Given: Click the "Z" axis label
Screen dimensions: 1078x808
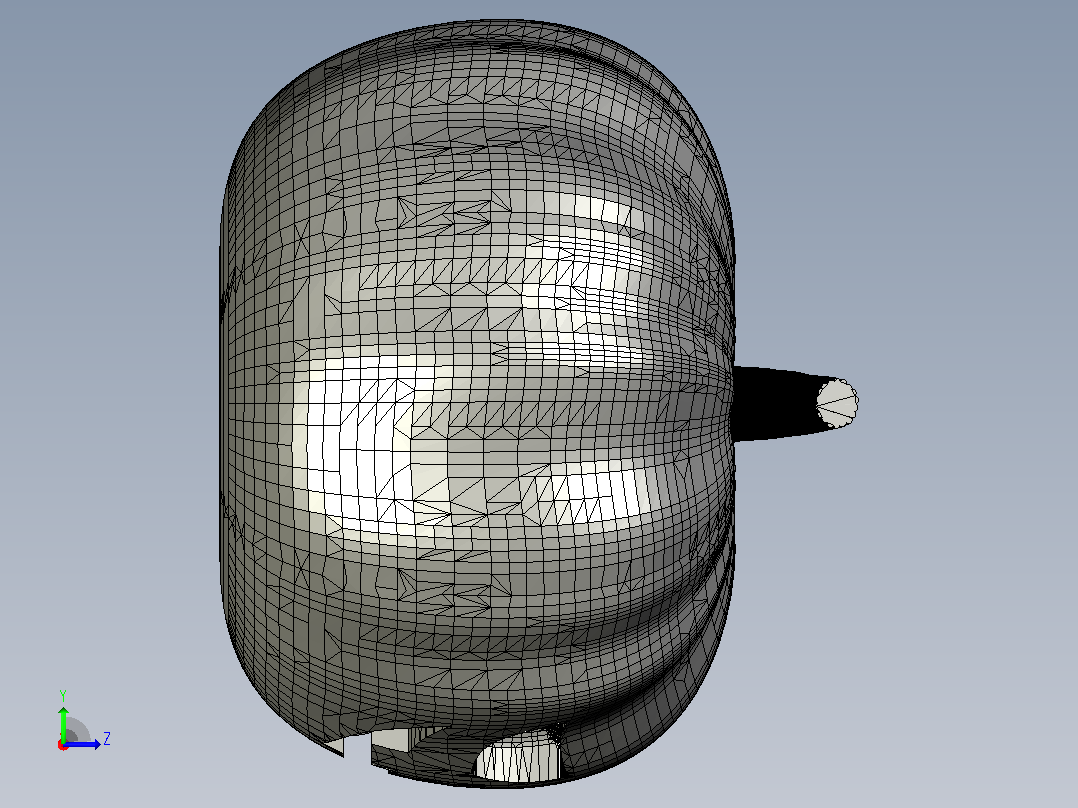Looking at the screenshot, I should tap(107, 739).
